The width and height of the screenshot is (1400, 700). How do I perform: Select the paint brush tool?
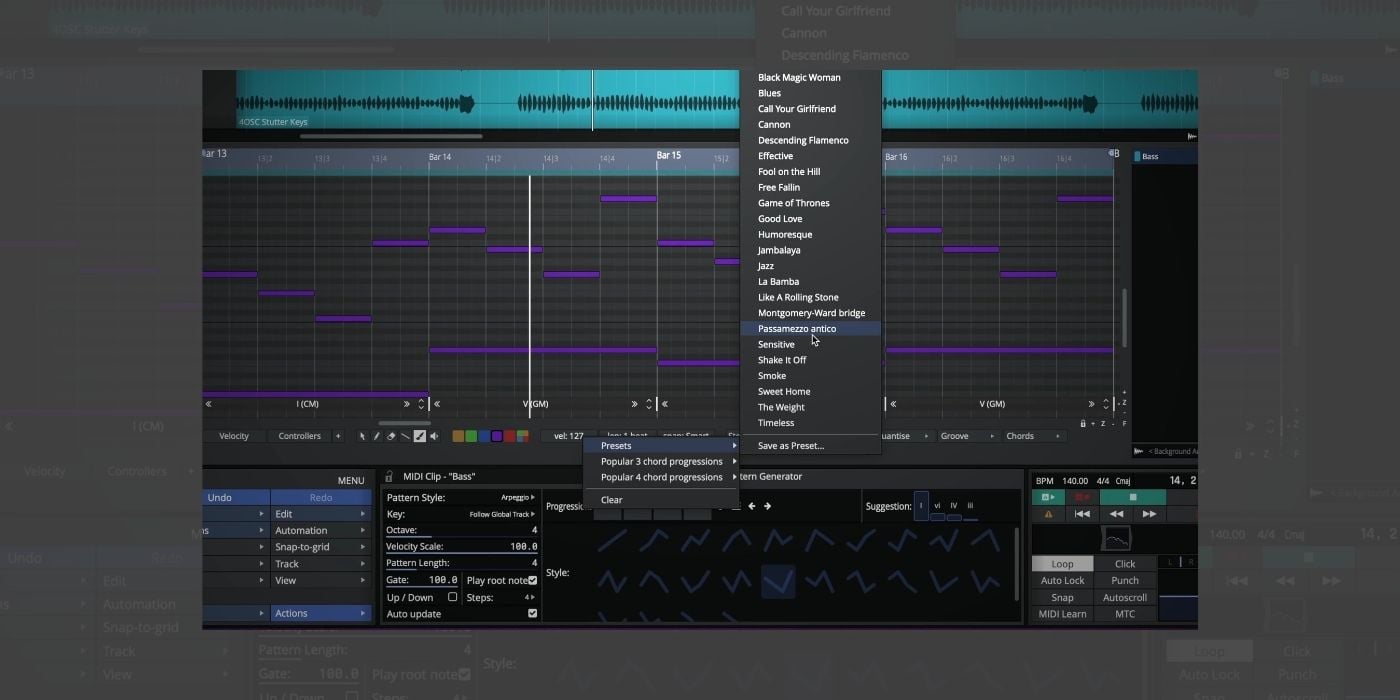[x=419, y=436]
